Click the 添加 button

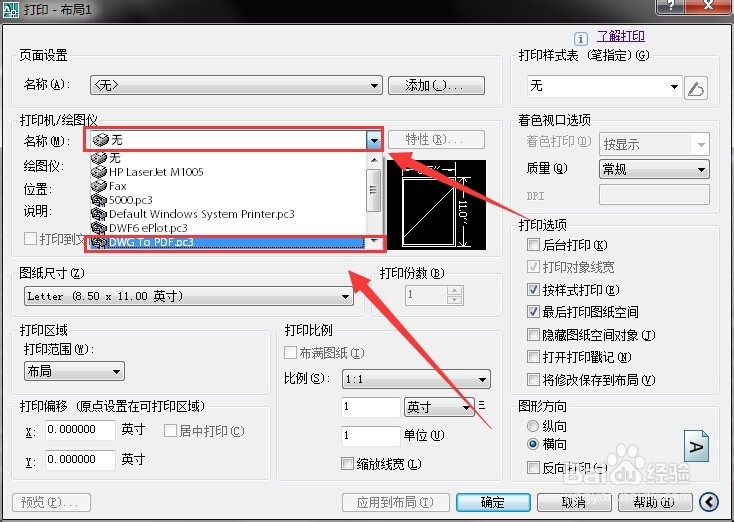[436, 85]
